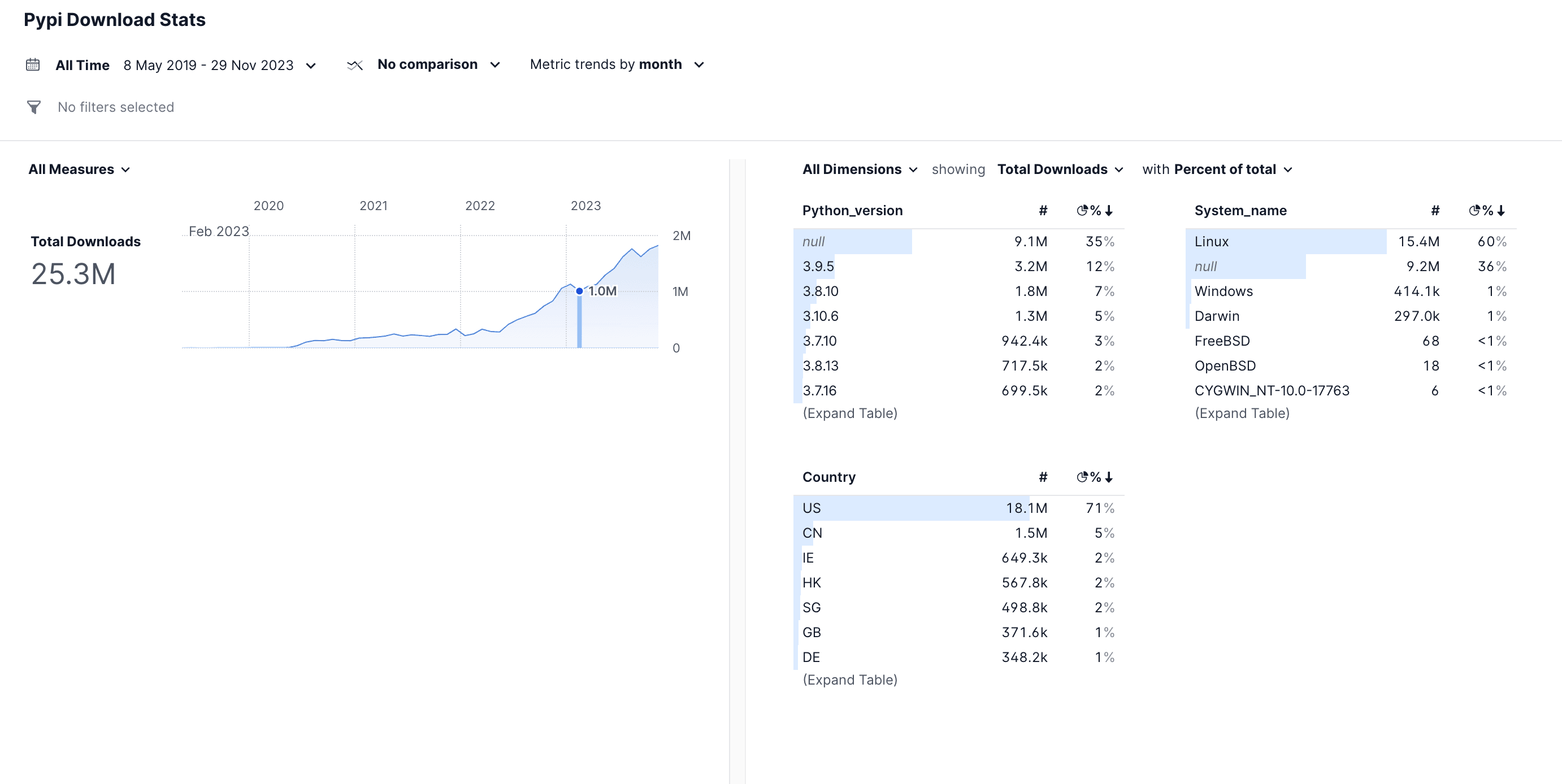The image size is (1562, 784).
Task: Select the US row in Country table
Action: click(x=909, y=508)
